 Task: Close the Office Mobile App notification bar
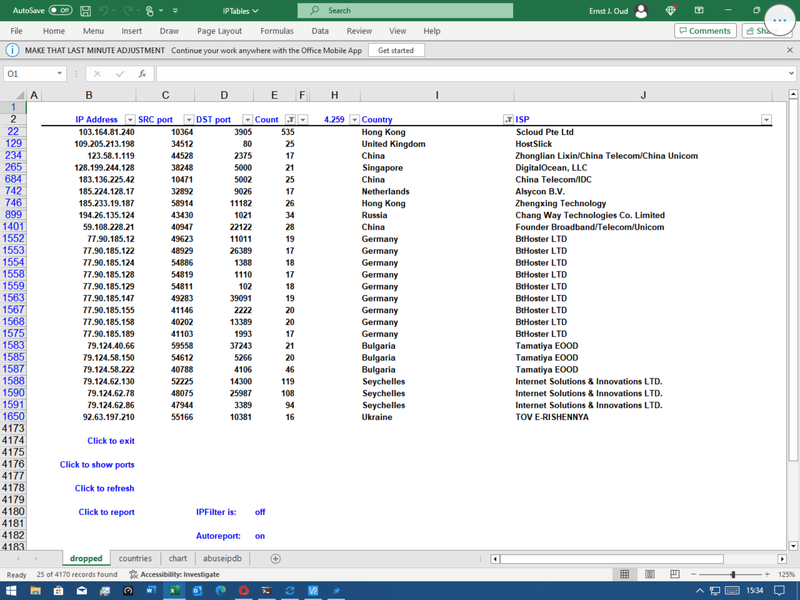(790, 50)
